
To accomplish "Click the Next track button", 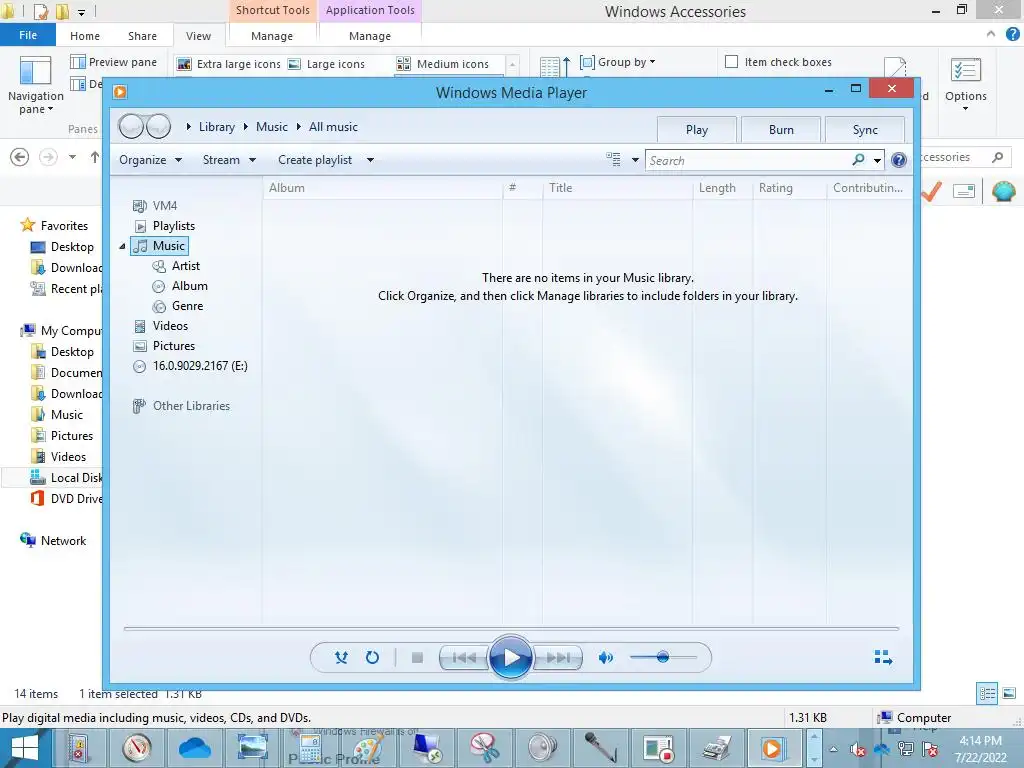I will pos(557,658).
